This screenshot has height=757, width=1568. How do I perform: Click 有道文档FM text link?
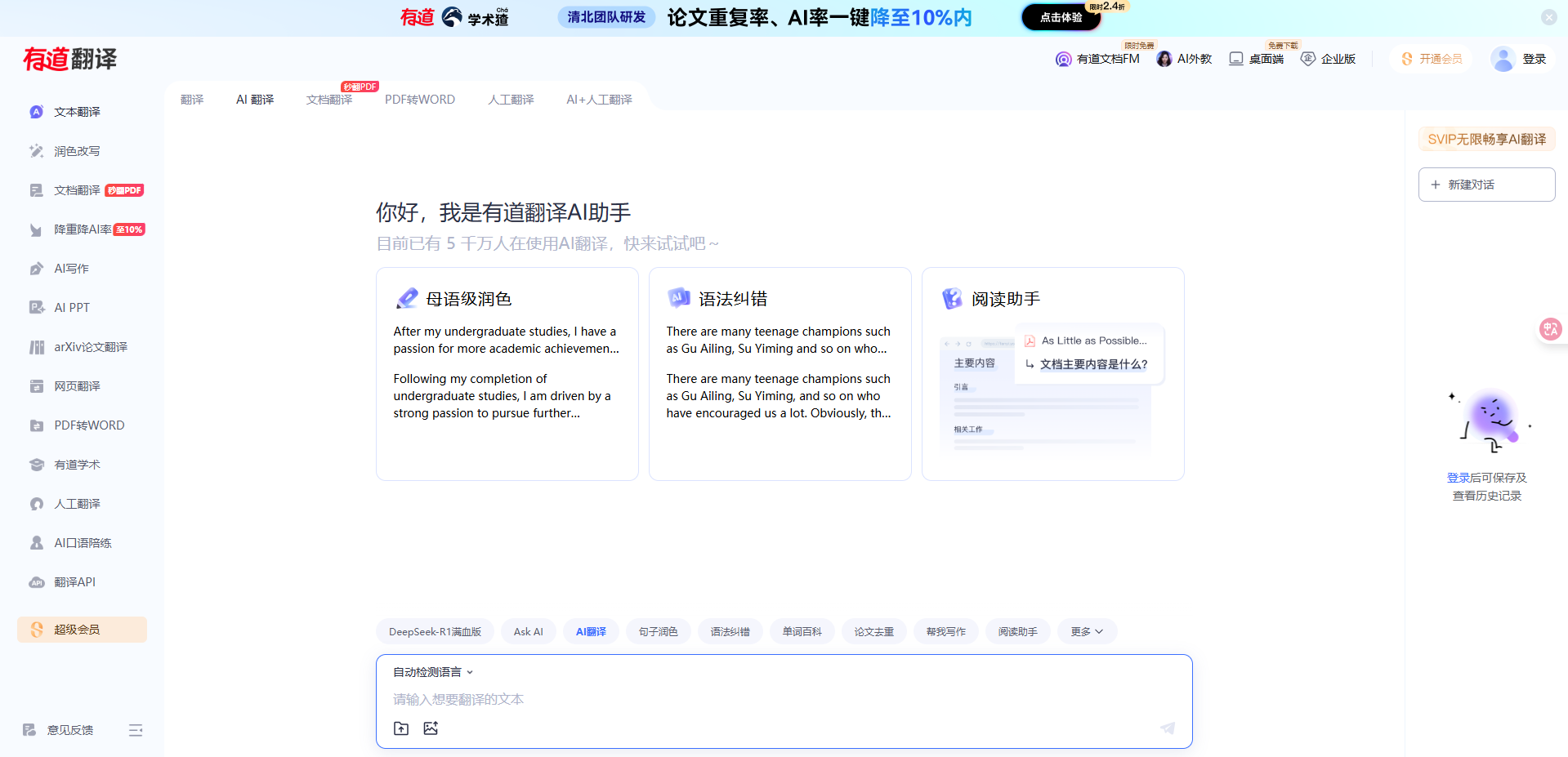[x=1108, y=59]
